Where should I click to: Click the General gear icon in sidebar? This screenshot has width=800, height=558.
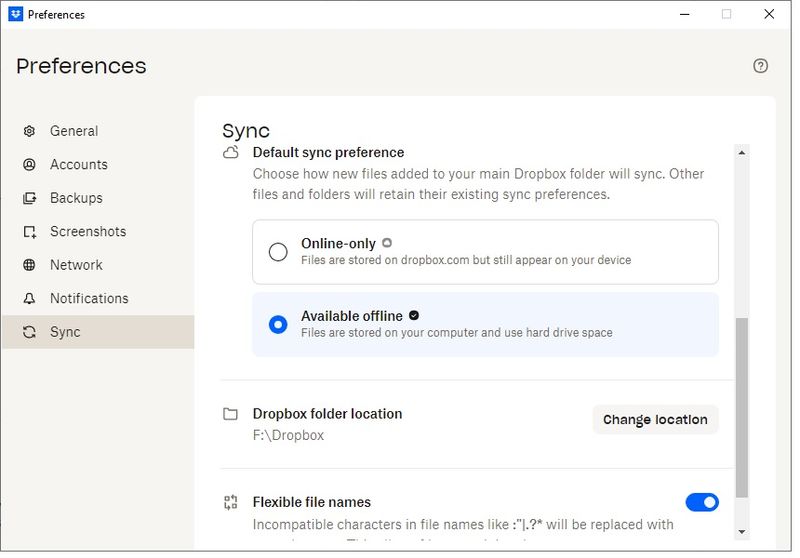[29, 131]
